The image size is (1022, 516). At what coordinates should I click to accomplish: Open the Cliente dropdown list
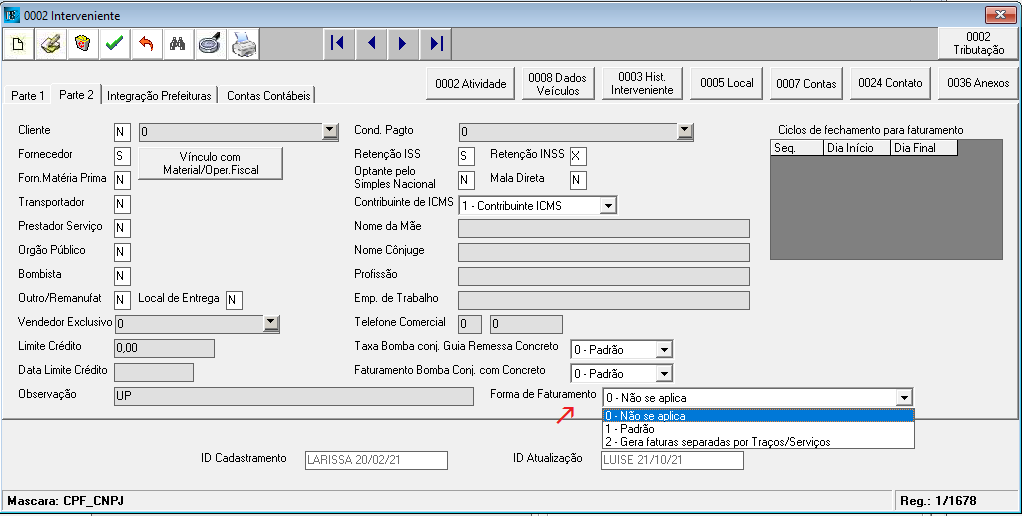point(330,132)
